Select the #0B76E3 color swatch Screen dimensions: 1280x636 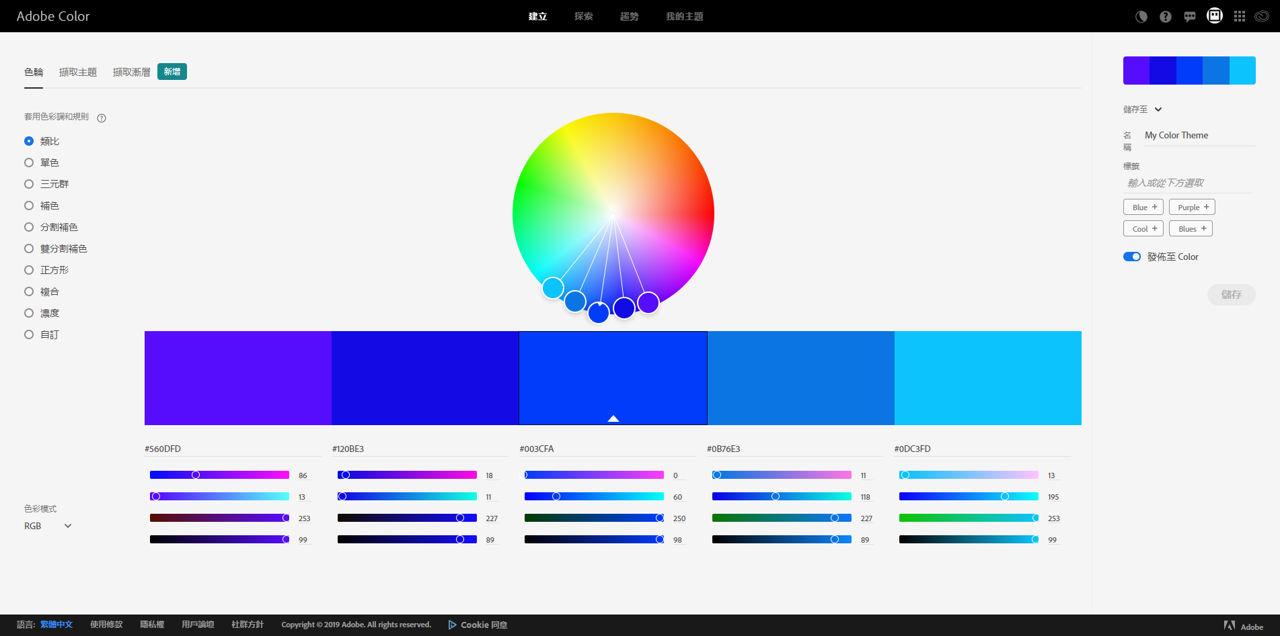pos(801,378)
